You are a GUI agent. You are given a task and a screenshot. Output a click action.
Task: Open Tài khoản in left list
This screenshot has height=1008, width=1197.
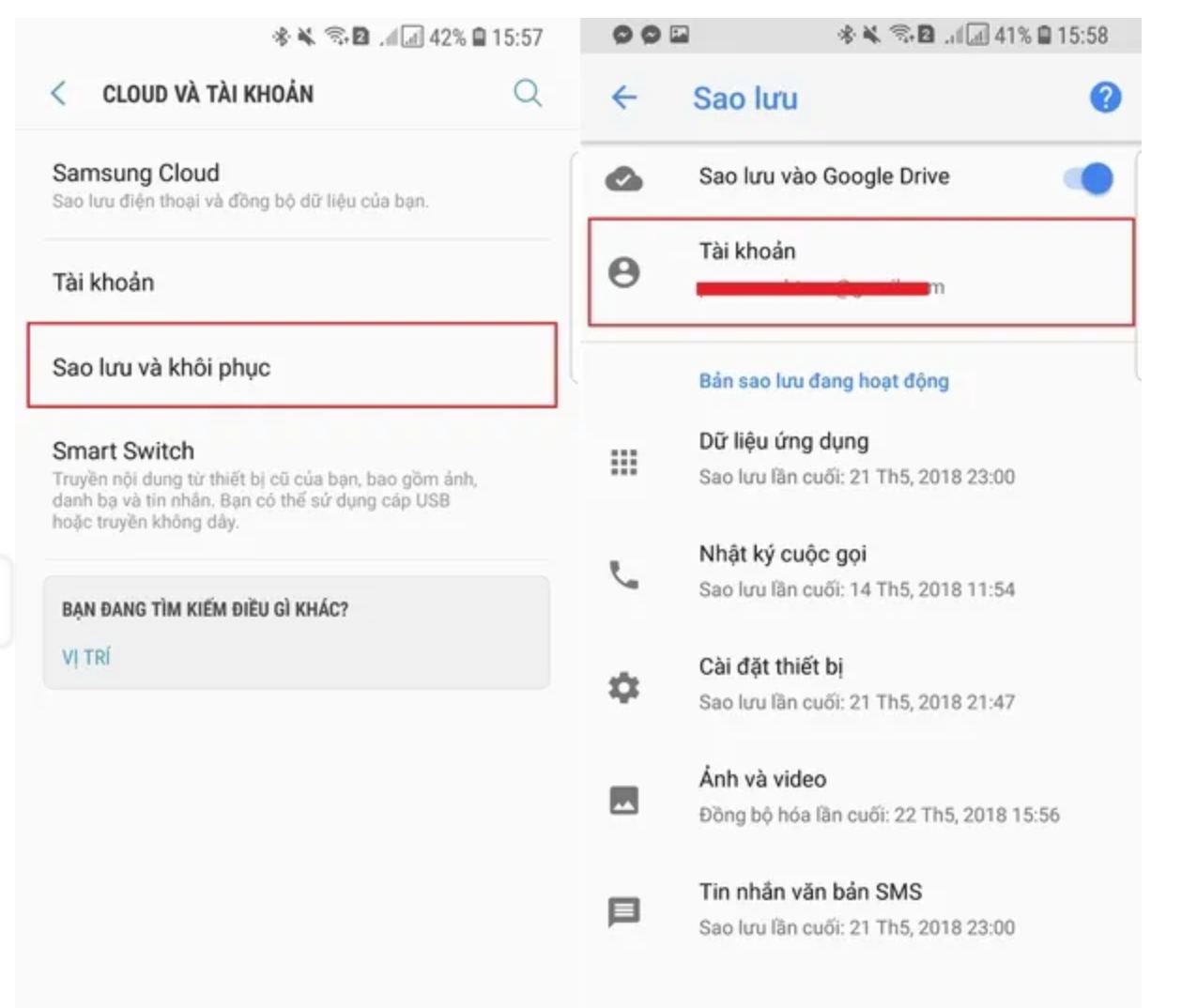point(297,282)
